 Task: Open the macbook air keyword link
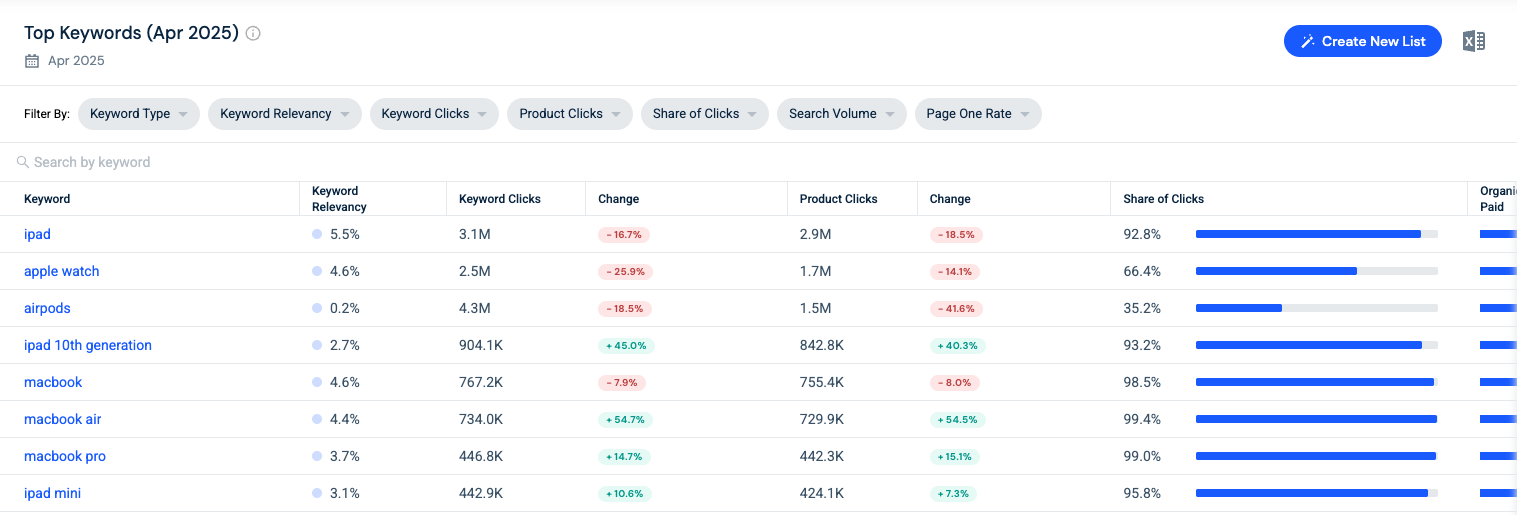coord(63,419)
